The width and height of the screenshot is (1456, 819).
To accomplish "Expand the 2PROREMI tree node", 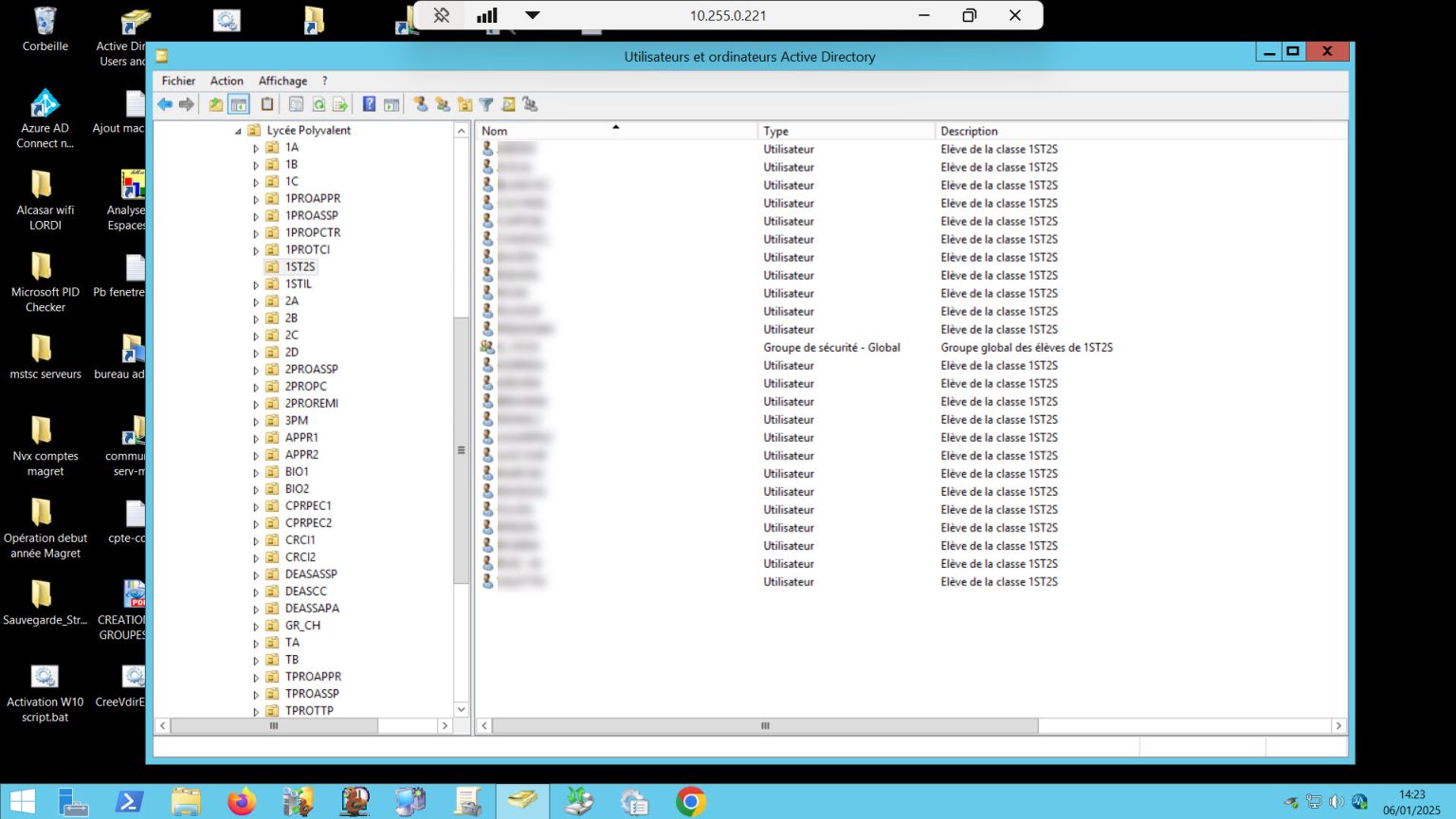I will pos(256,404).
